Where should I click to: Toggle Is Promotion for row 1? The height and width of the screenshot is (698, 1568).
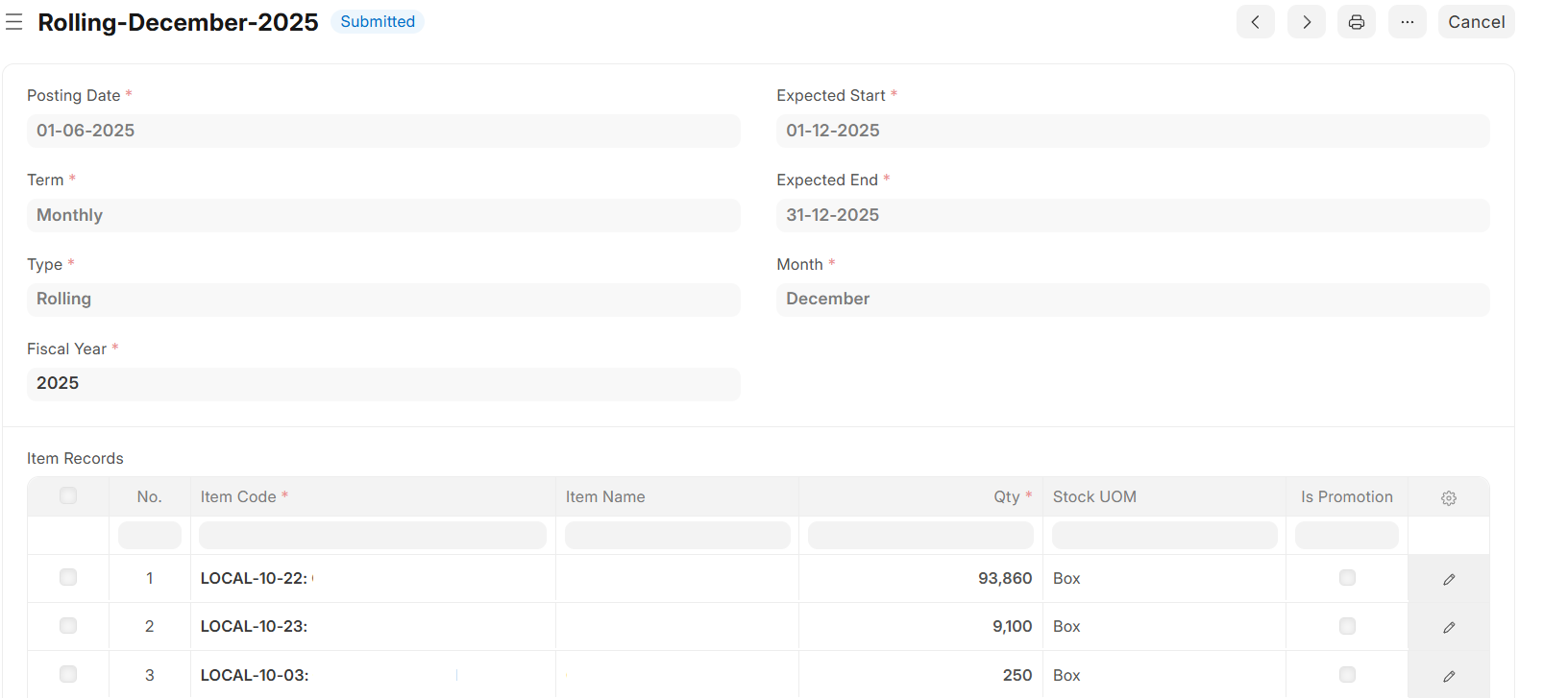coord(1347,577)
